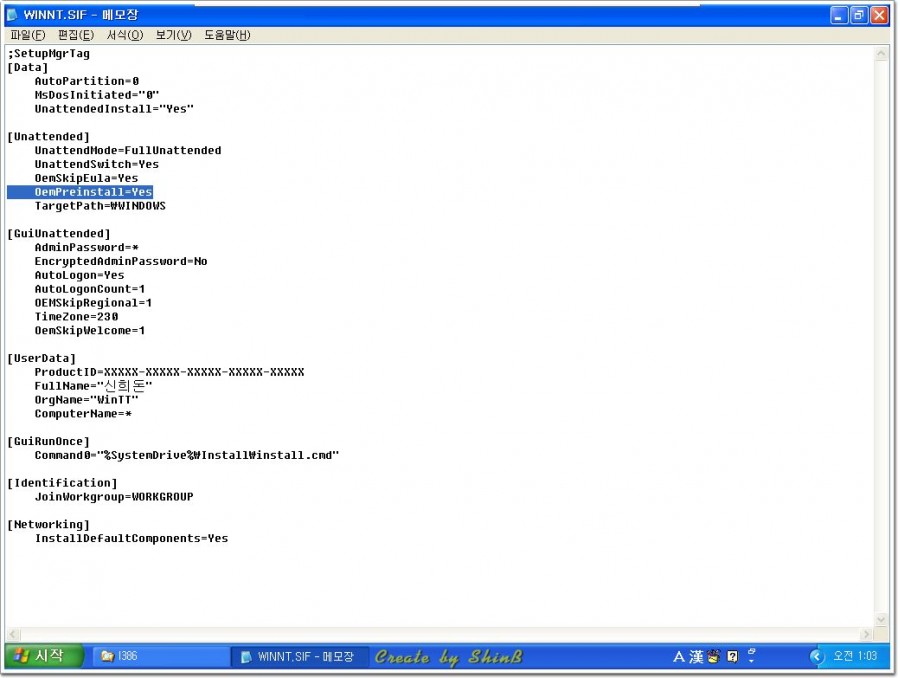Viewport: 900px width, 678px height.
Task: Click the AdminPassword=* line
Action: tap(86, 247)
